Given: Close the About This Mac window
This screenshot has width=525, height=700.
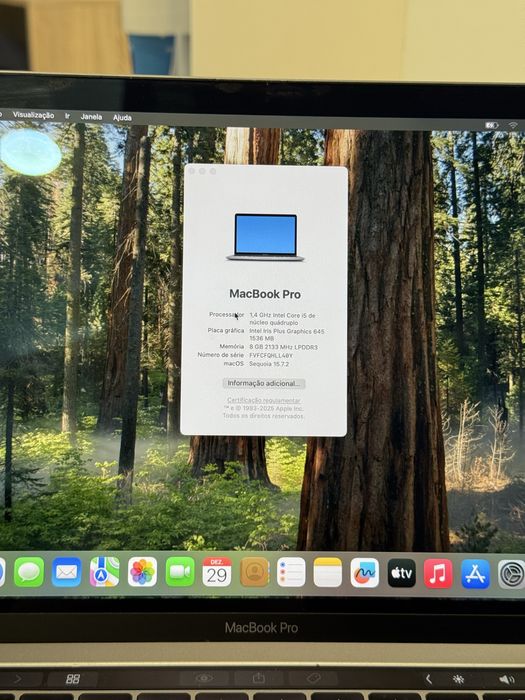Looking at the screenshot, I should click(192, 171).
